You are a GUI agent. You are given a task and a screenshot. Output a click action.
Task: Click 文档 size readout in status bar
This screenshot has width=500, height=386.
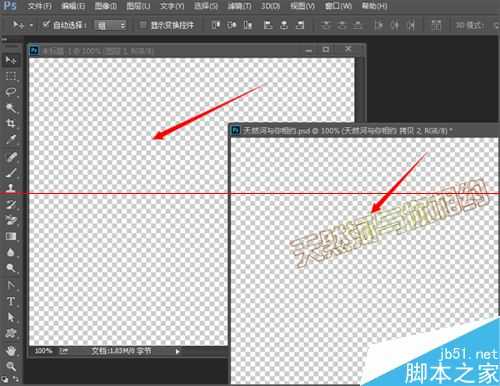[x=121, y=351]
